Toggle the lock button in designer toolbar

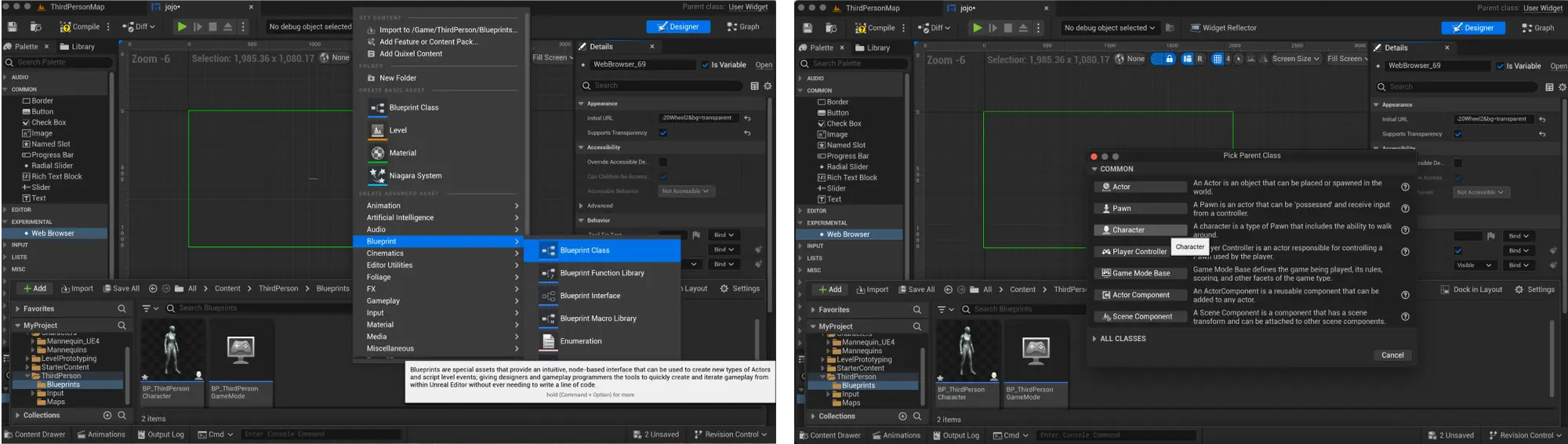tap(1169, 59)
